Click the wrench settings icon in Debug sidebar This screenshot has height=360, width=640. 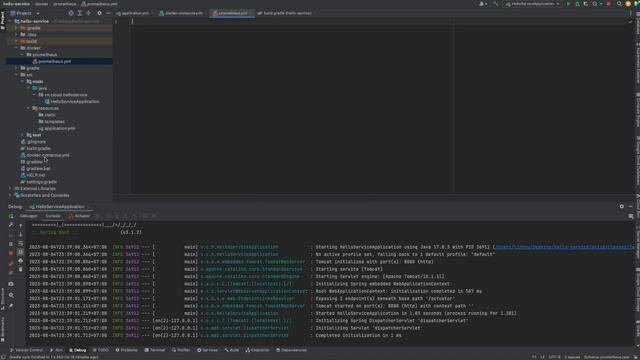click(11, 225)
